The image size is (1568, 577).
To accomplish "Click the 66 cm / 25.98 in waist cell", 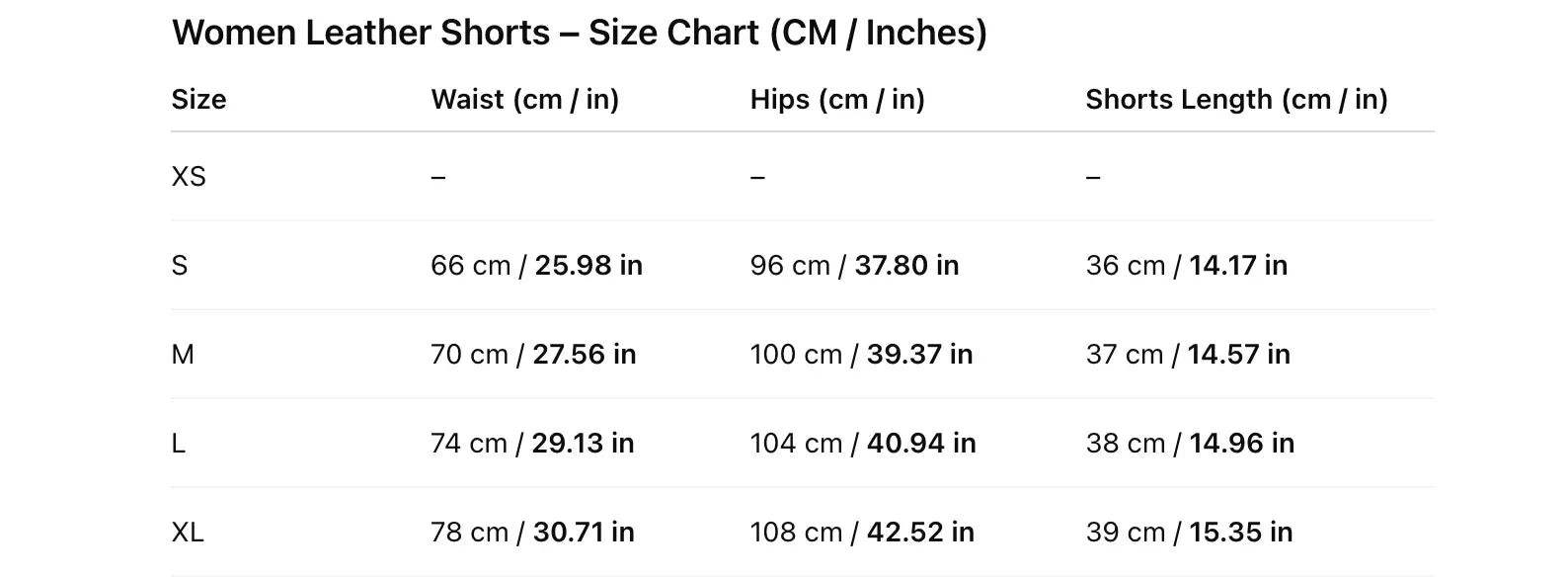I will click(536, 266).
